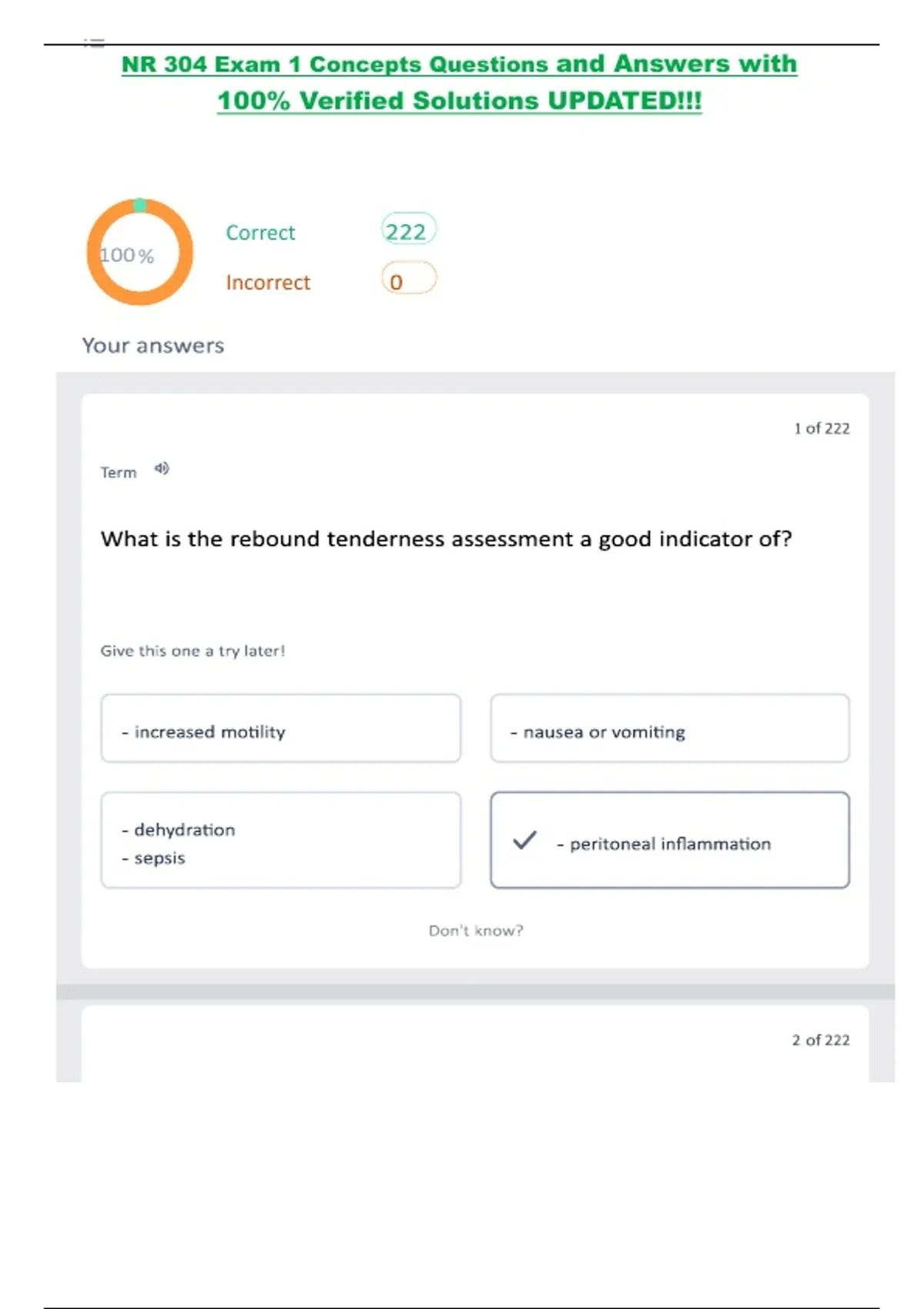Click the 'Your answers' heading
924x1309 pixels.
click(x=153, y=346)
